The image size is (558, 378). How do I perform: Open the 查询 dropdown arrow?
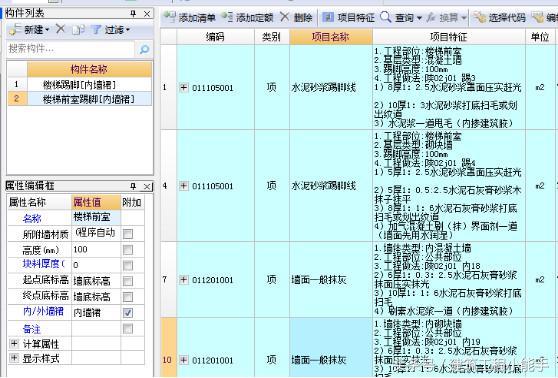pyautogui.click(x=419, y=18)
